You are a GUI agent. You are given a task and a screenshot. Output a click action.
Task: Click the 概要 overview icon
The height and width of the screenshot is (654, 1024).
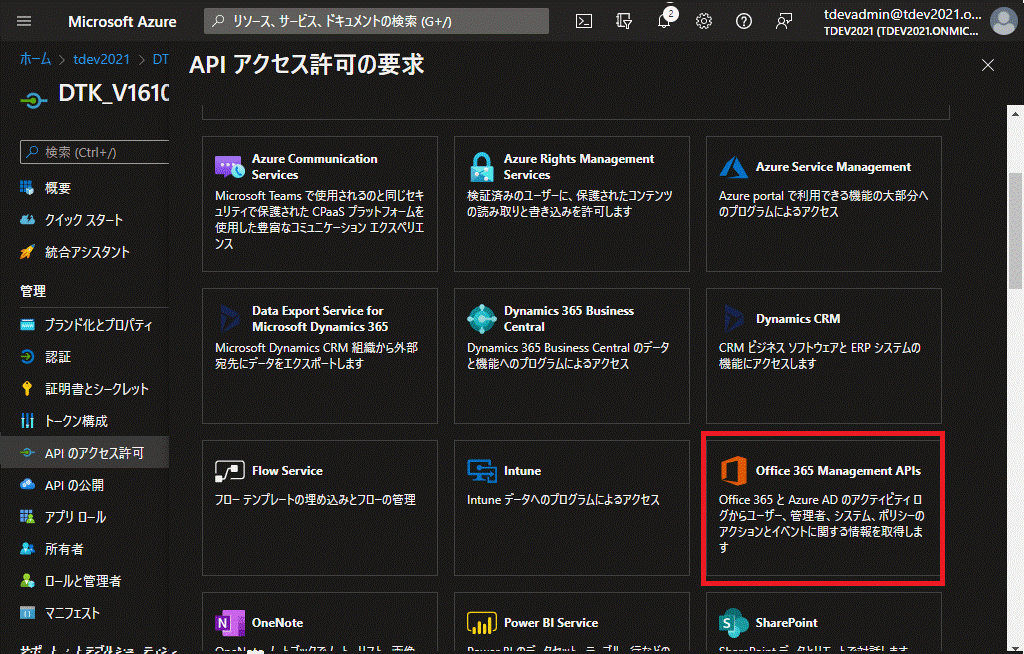(27, 188)
